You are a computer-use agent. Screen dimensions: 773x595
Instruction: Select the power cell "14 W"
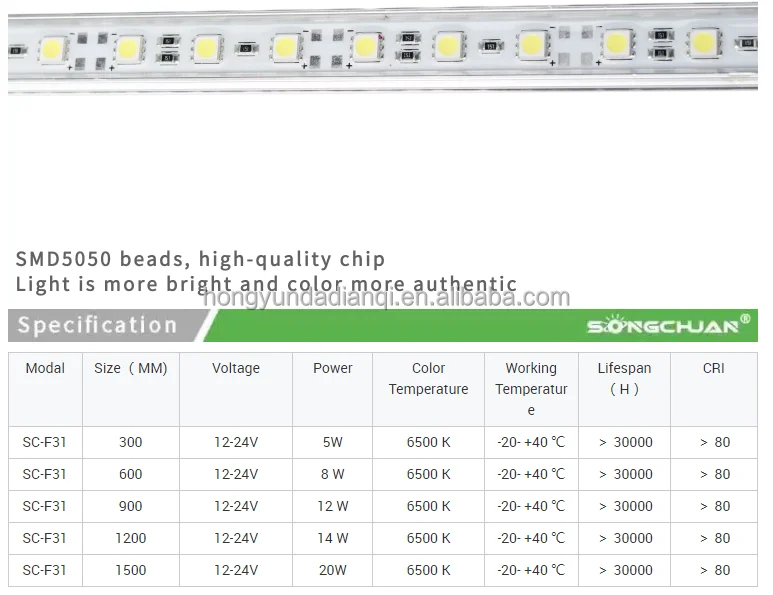(333, 538)
